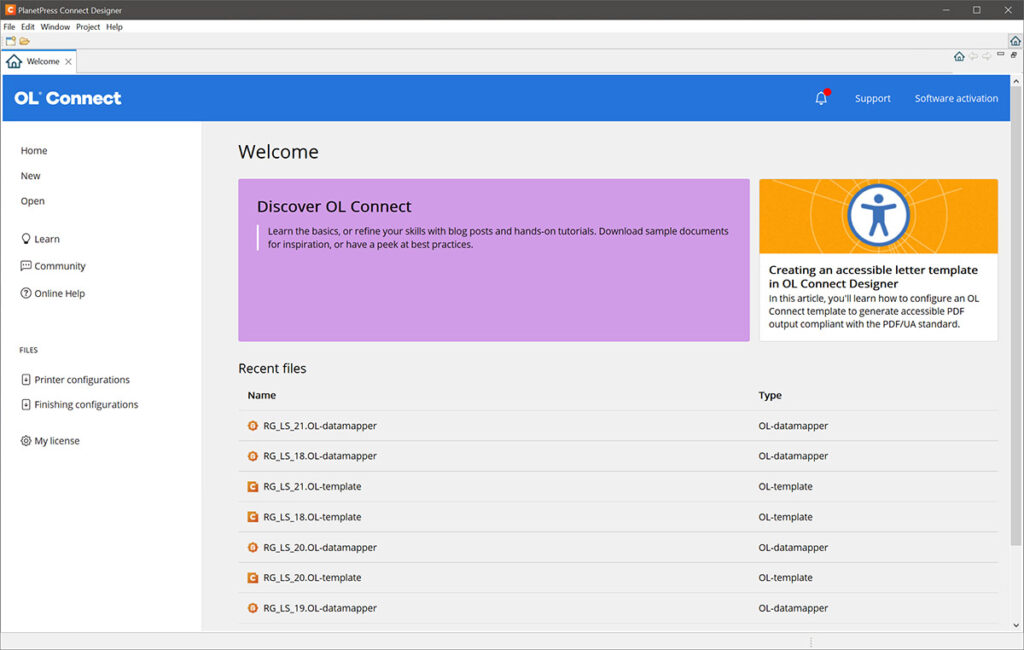Open recent file RG_LS_19.OL-datamapper
This screenshot has height=650, width=1024.
tap(320, 608)
